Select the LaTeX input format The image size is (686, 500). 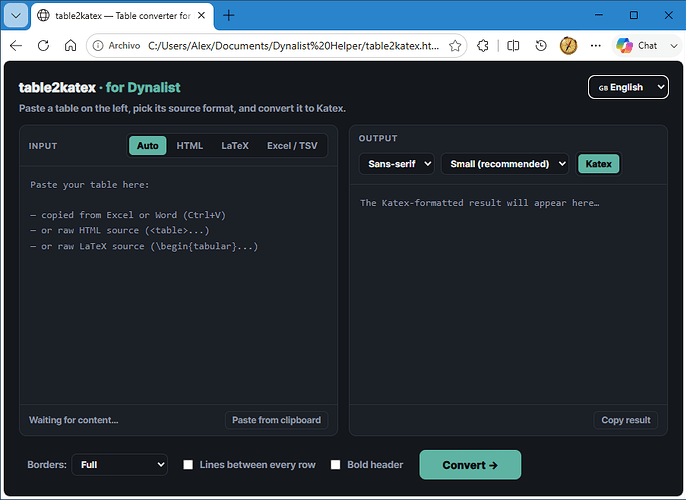pos(235,146)
